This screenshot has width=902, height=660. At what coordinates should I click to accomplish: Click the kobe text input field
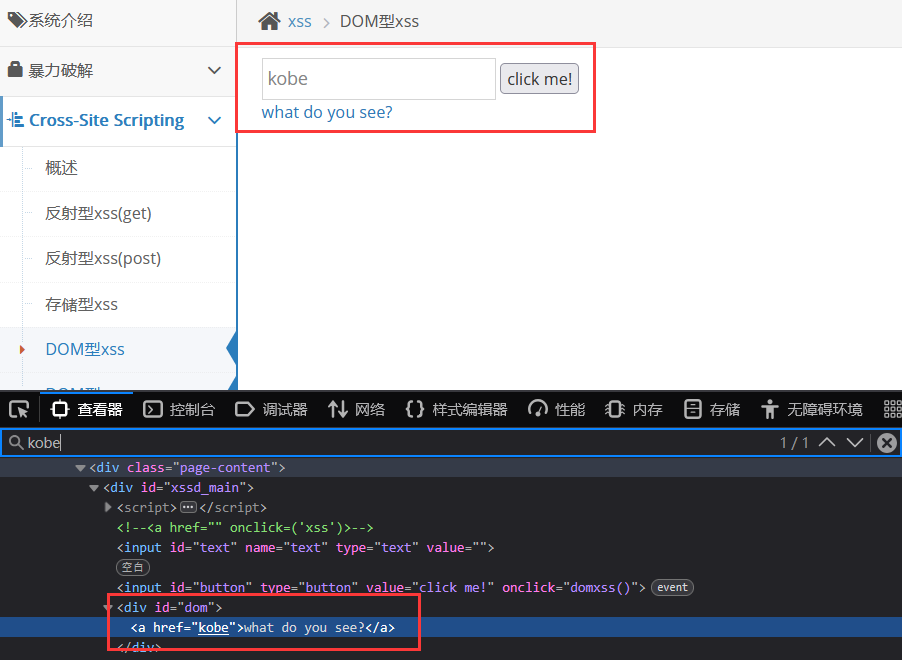pyautogui.click(x=379, y=79)
